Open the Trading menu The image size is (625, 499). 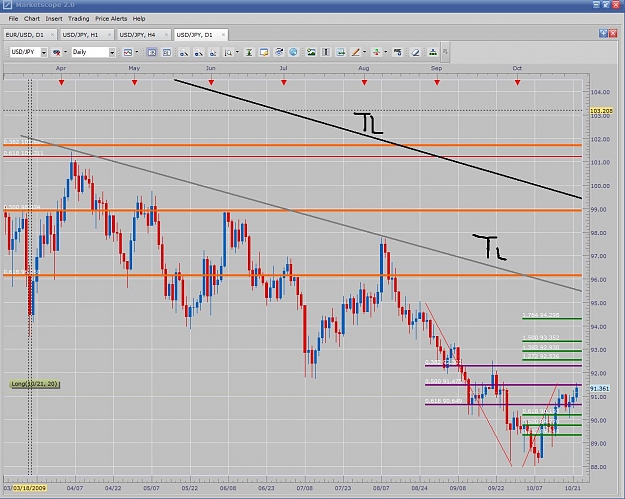pyautogui.click(x=79, y=19)
